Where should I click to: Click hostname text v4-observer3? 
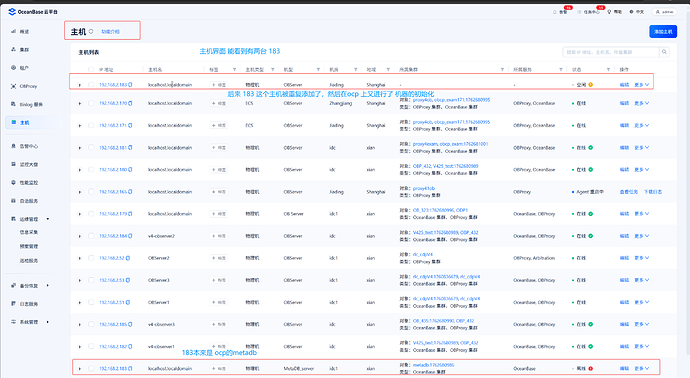pos(161,324)
